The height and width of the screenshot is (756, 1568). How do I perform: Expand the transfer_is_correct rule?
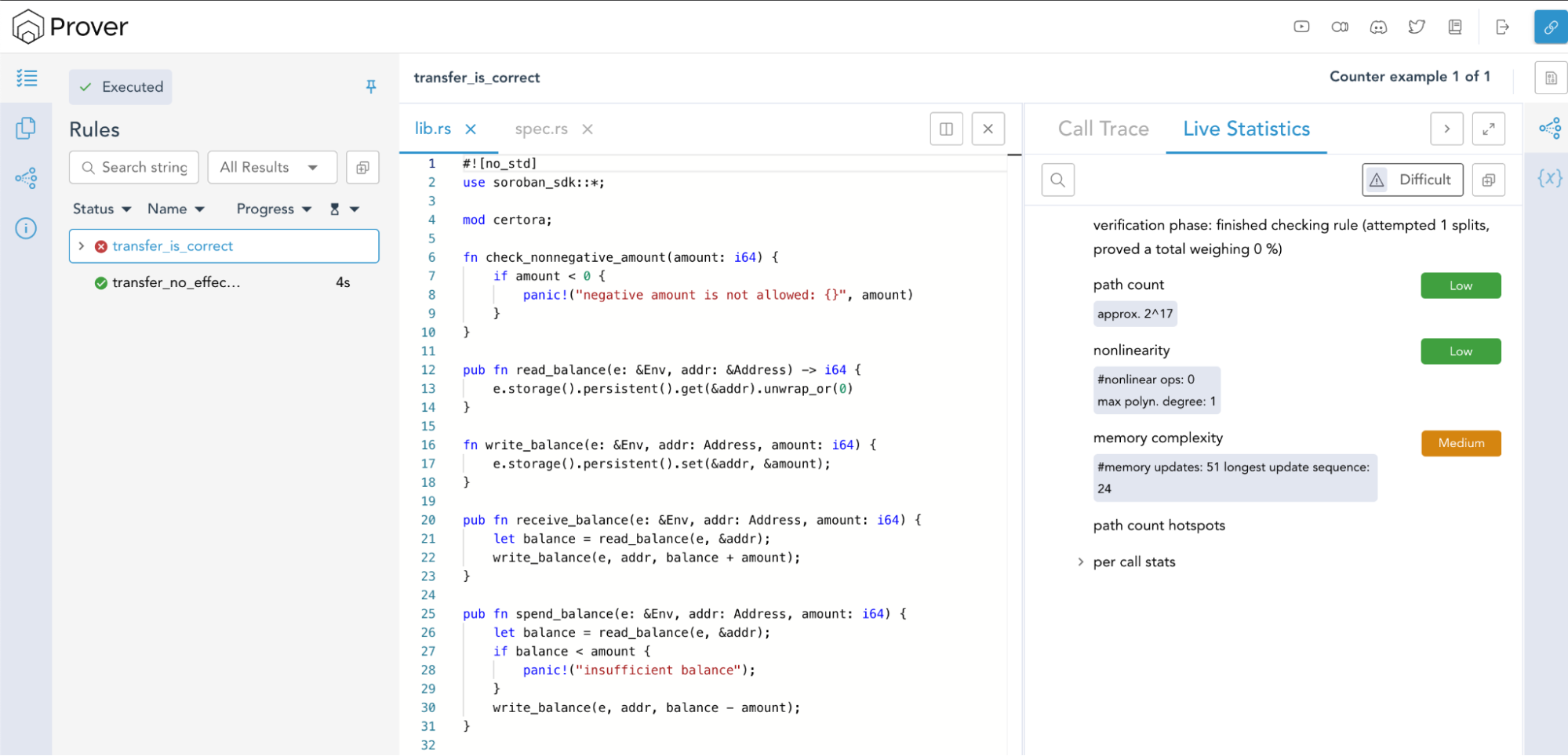(82, 245)
